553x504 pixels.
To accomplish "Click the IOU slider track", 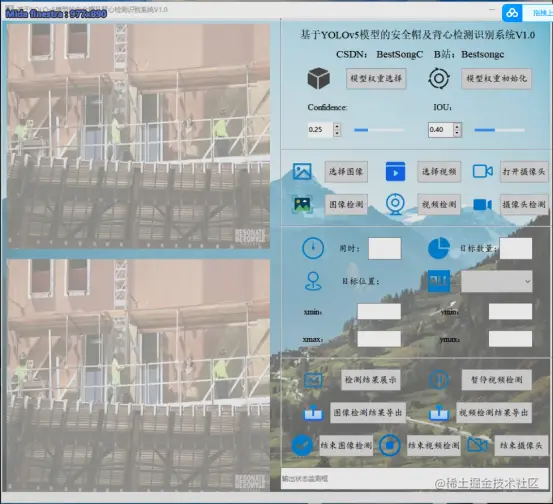I will pyautogui.click(x=499, y=130).
